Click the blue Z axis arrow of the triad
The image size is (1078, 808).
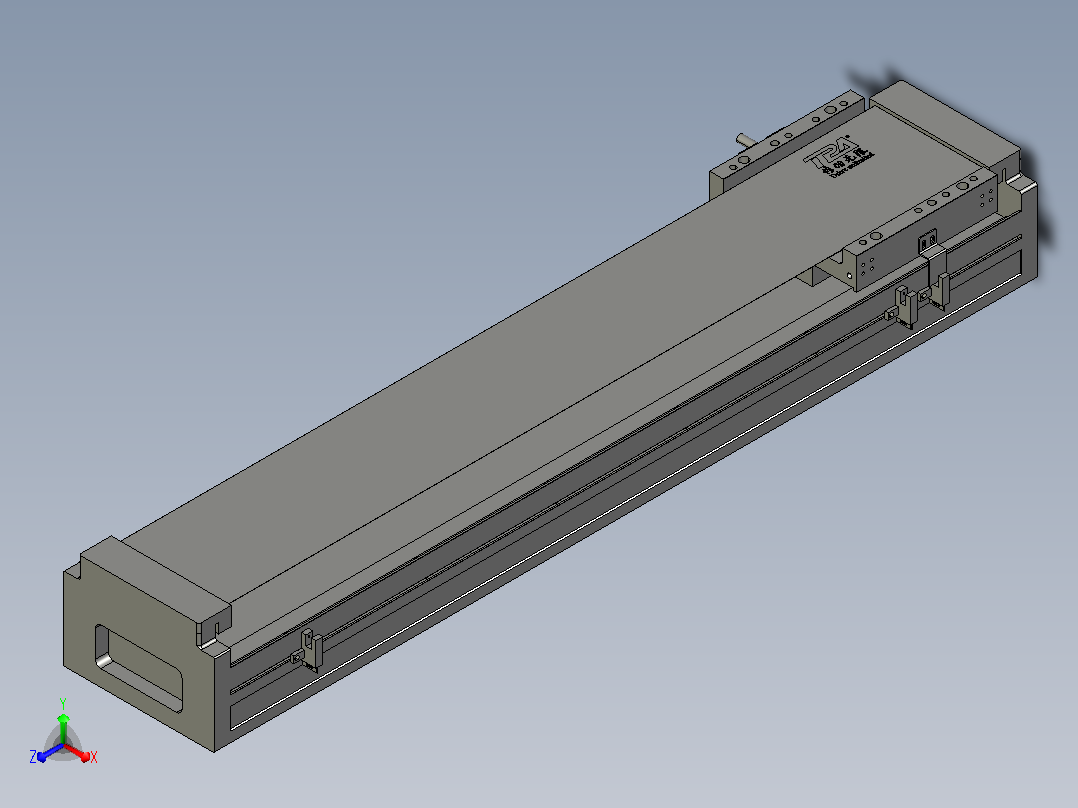click(x=48, y=754)
